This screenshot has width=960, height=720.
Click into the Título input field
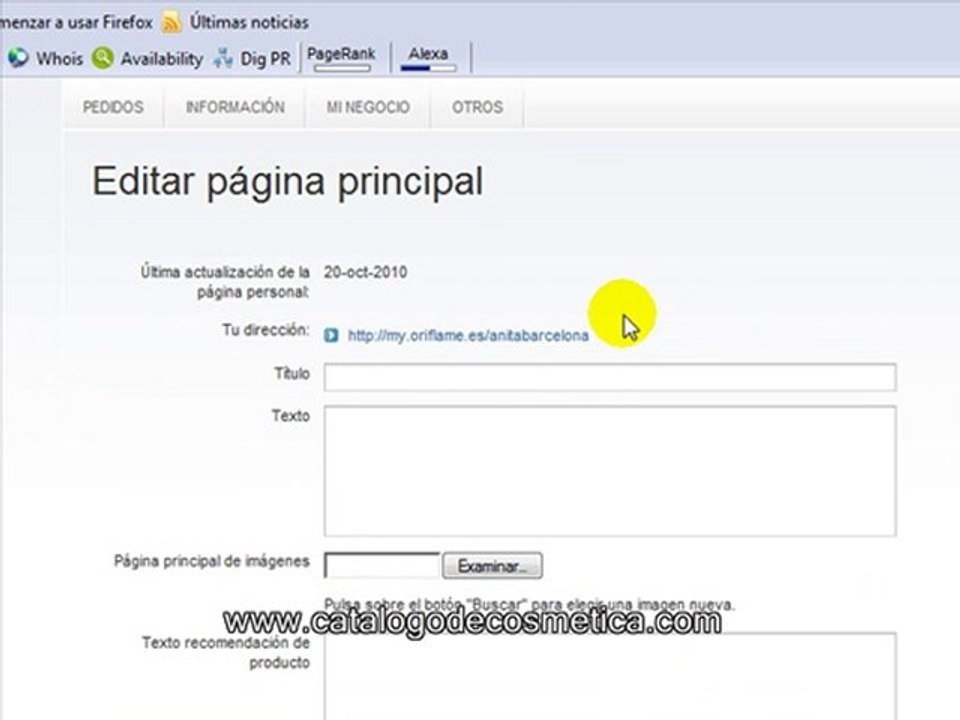(x=610, y=377)
